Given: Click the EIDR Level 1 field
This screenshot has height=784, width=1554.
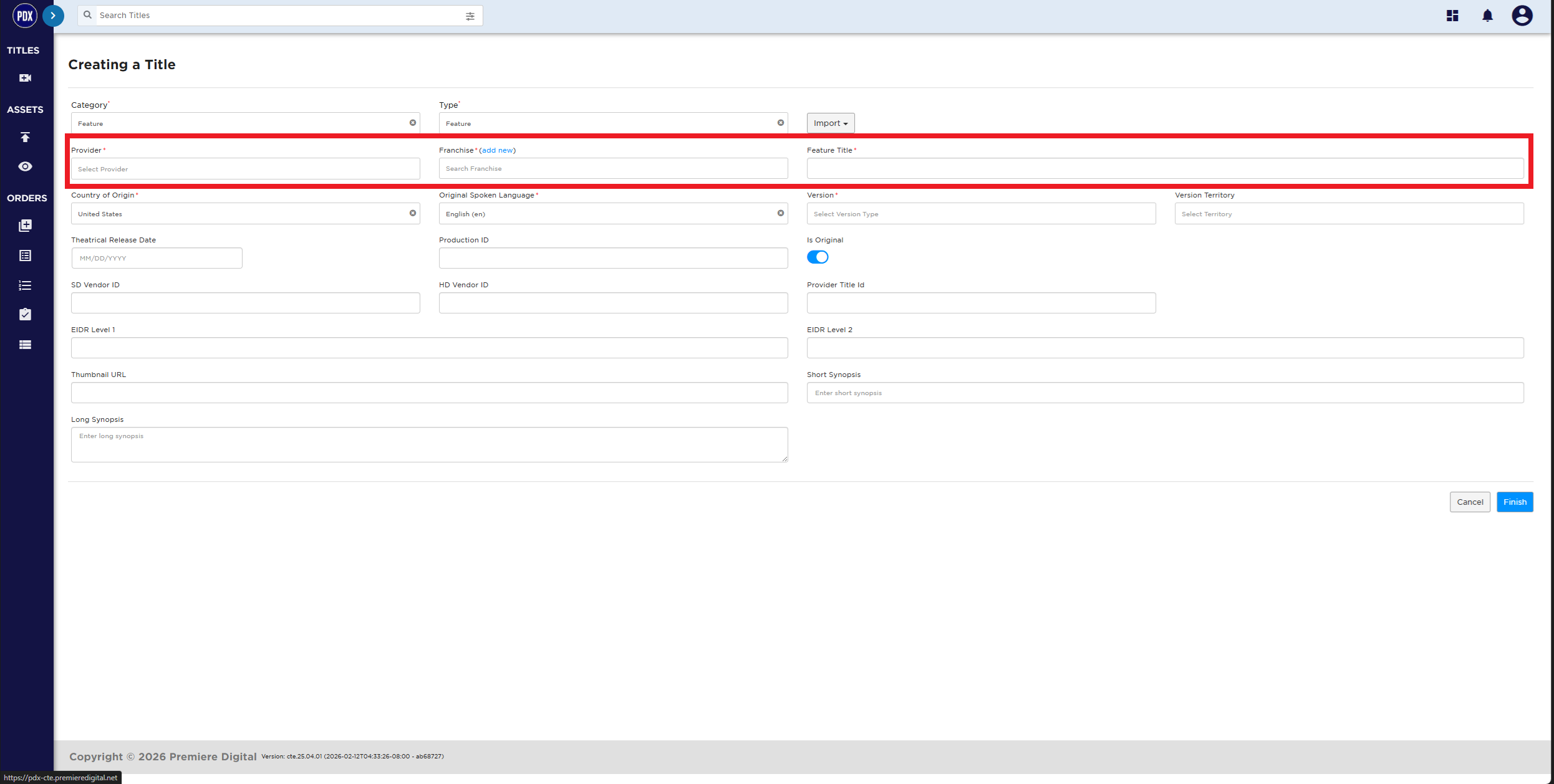Looking at the screenshot, I should click(x=430, y=348).
